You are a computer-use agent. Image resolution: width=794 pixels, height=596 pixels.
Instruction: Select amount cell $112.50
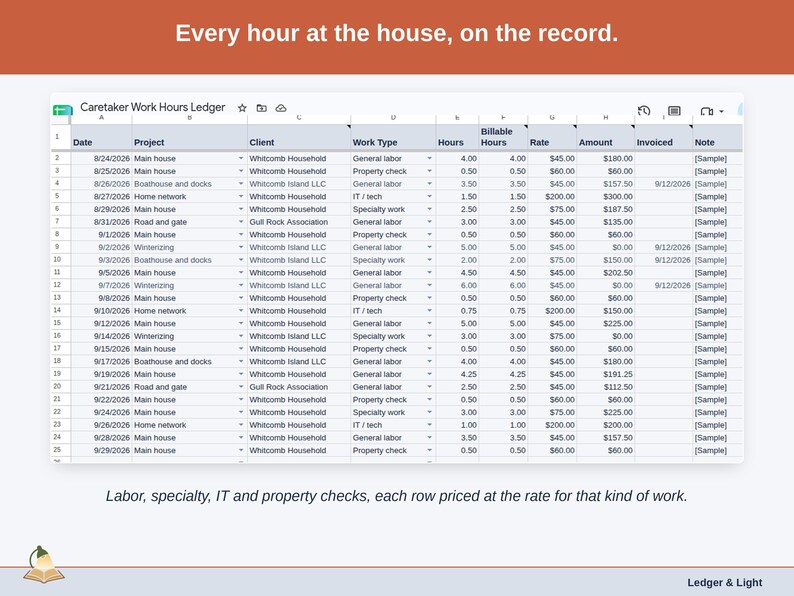click(606, 387)
